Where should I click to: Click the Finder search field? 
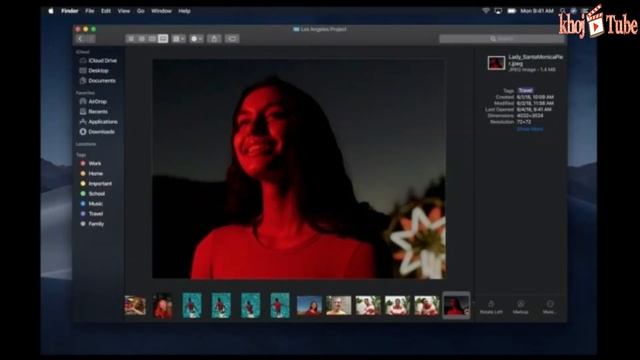pos(501,39)
